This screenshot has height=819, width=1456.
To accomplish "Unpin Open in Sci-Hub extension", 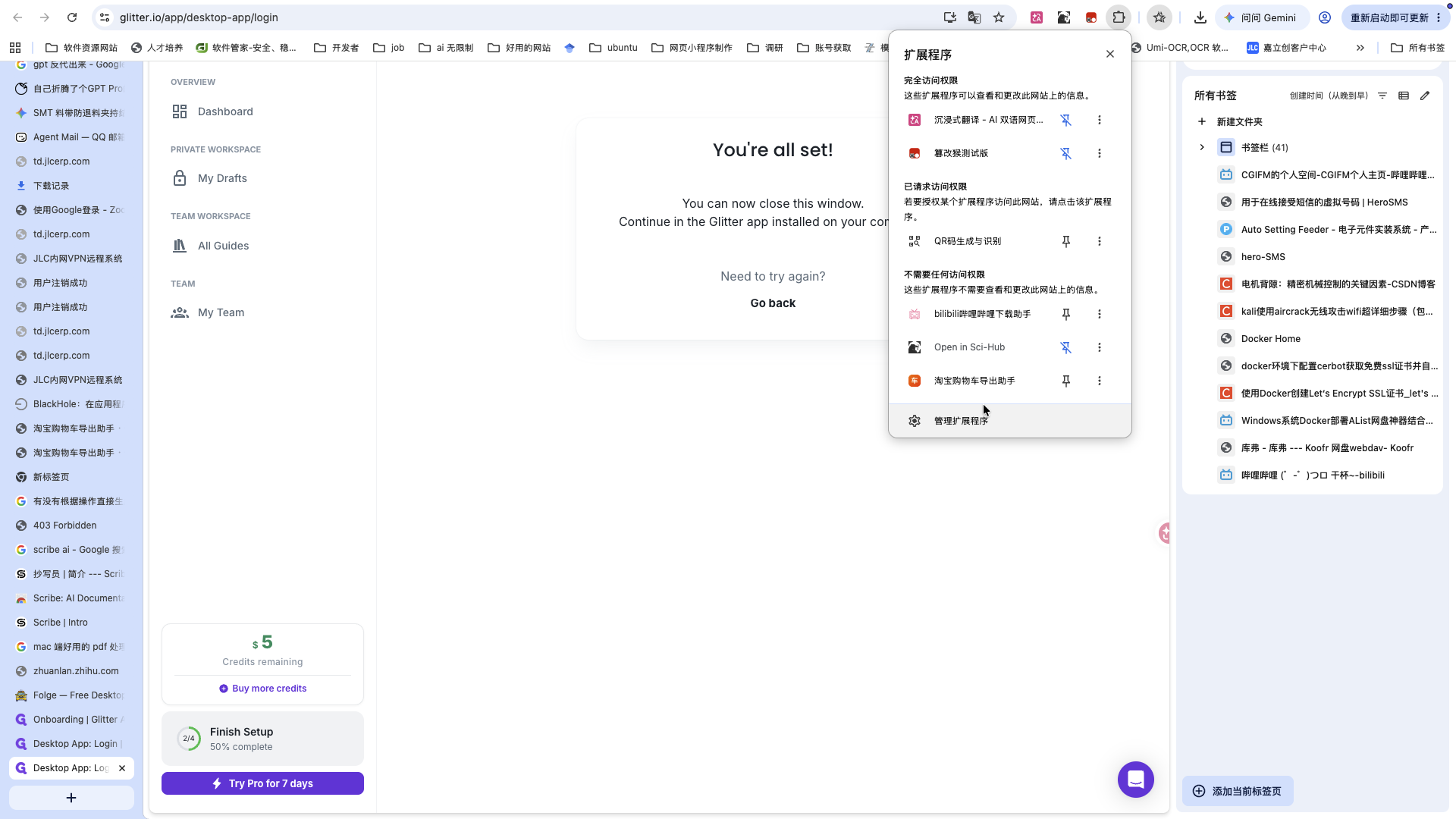I will click(1065, 347).
